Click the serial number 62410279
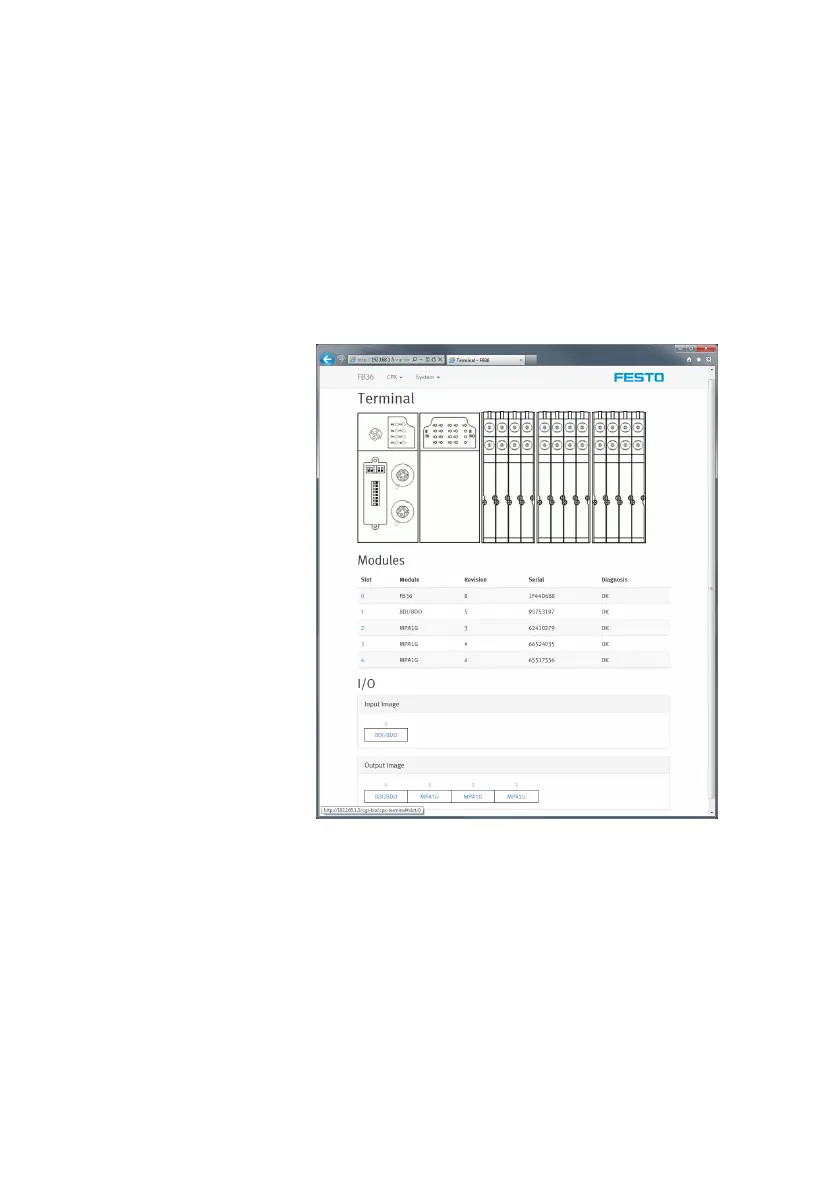Viewport: 839px width, 1190px height. 541,628
